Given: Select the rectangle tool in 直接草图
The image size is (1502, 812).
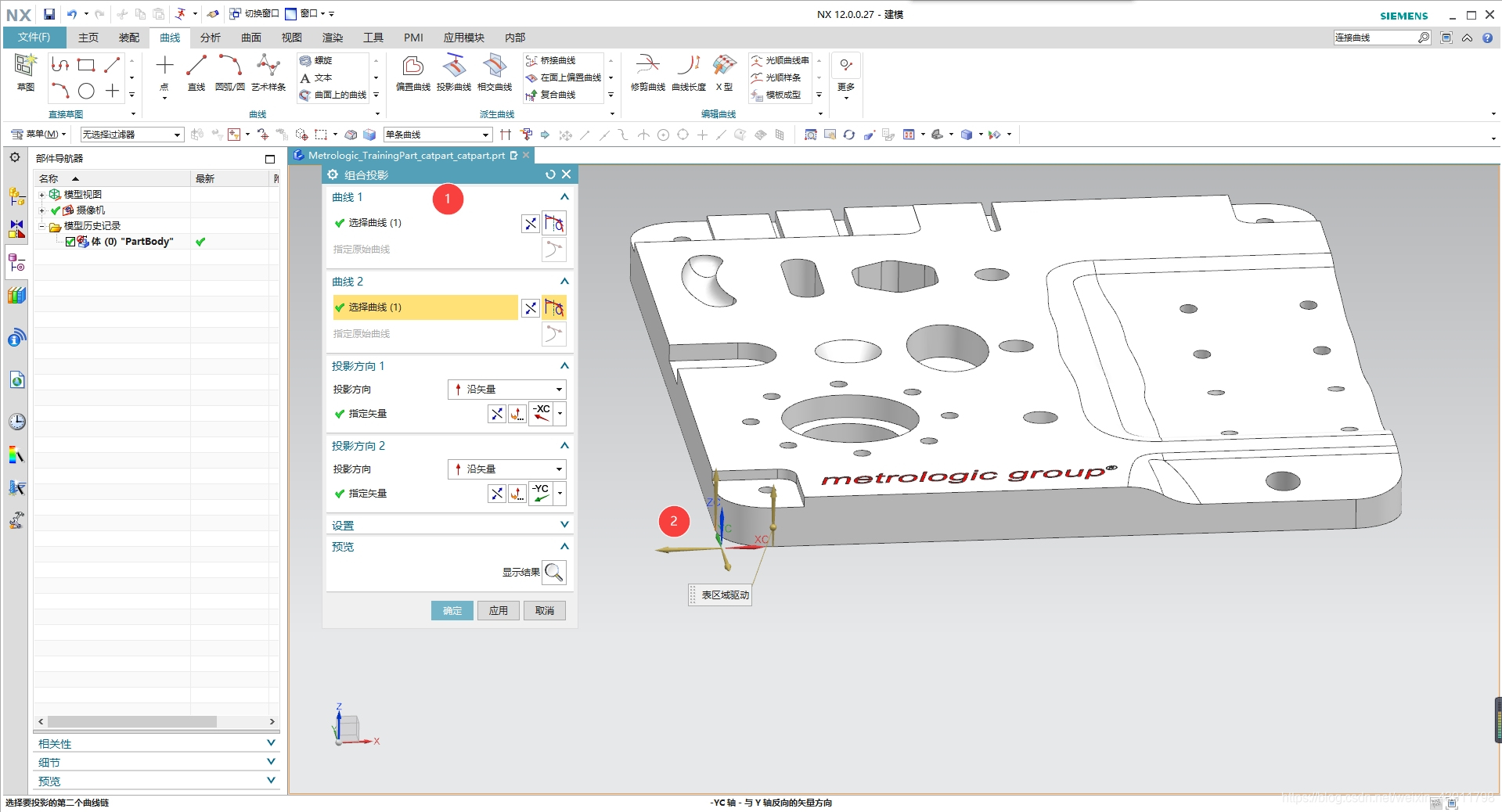Looking at the screenshot, I should (86, 65).
